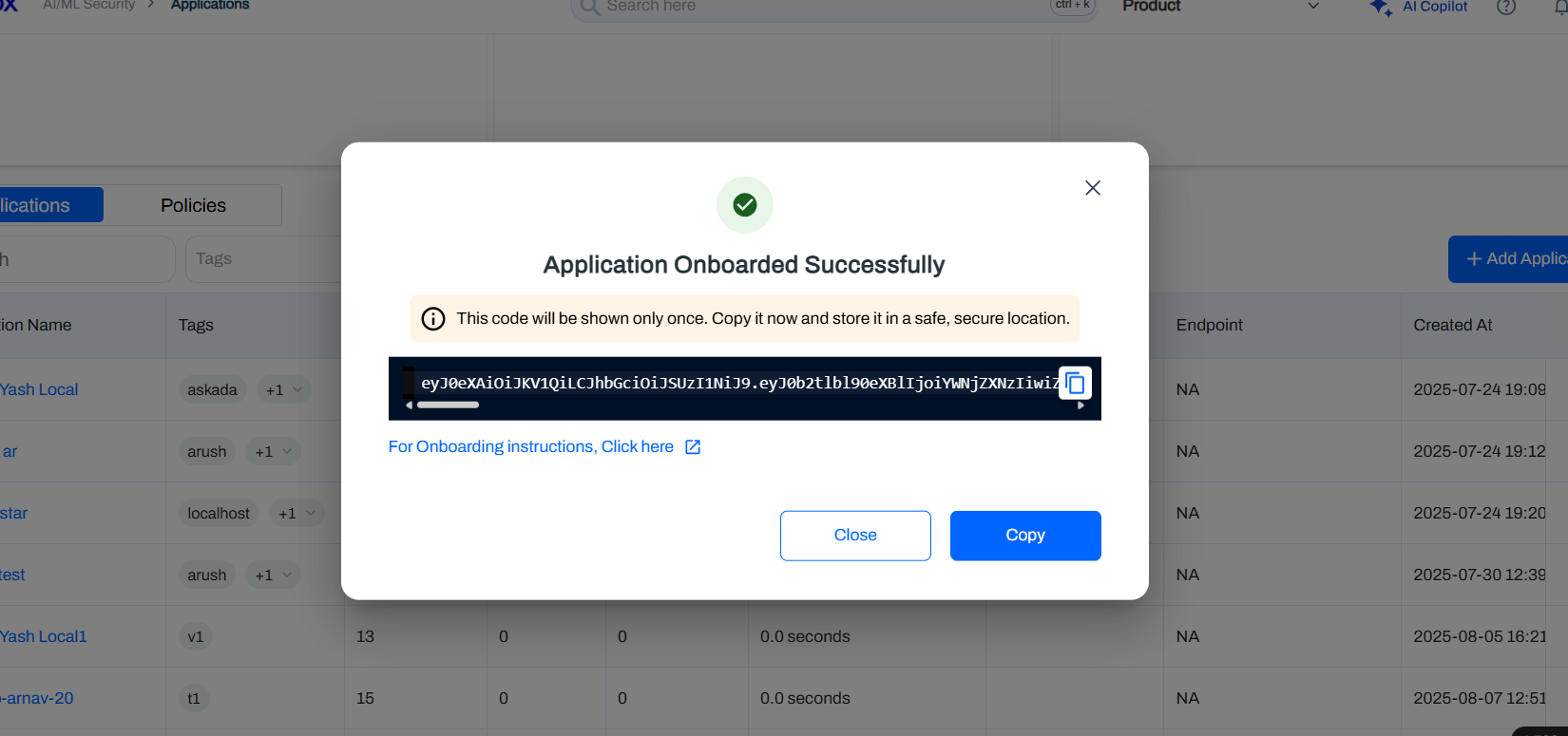Click the Tags filter input field

point(261,259)
